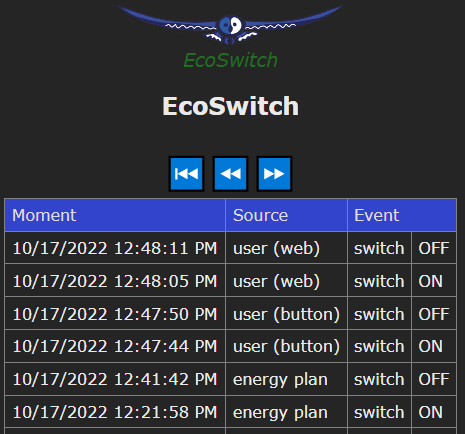Click the OFF cell in first row
The height and width of the screenshot is (434, 465).
[434, 248]
